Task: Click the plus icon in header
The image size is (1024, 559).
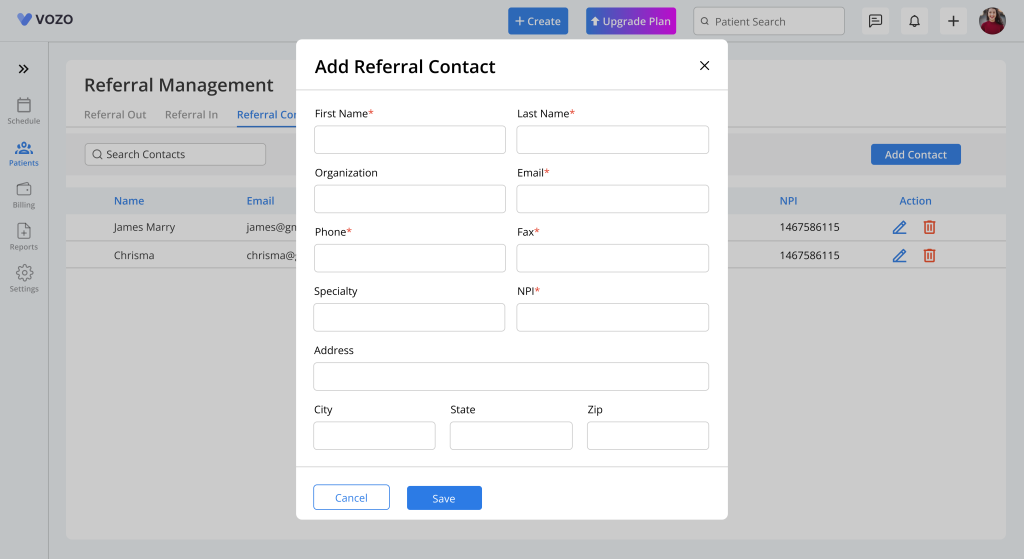Action: click(953, 21)
